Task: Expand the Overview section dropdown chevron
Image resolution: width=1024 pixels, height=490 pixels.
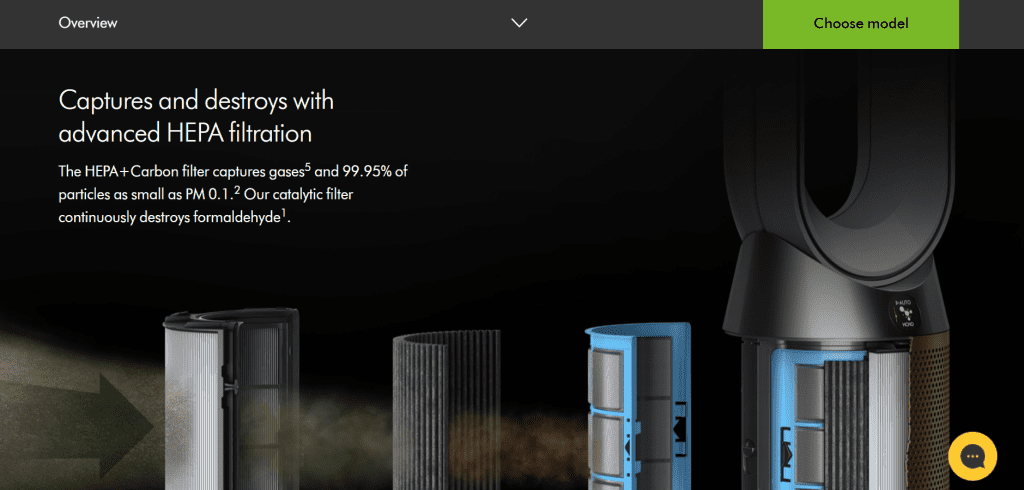Action: [x=519, y=23]
